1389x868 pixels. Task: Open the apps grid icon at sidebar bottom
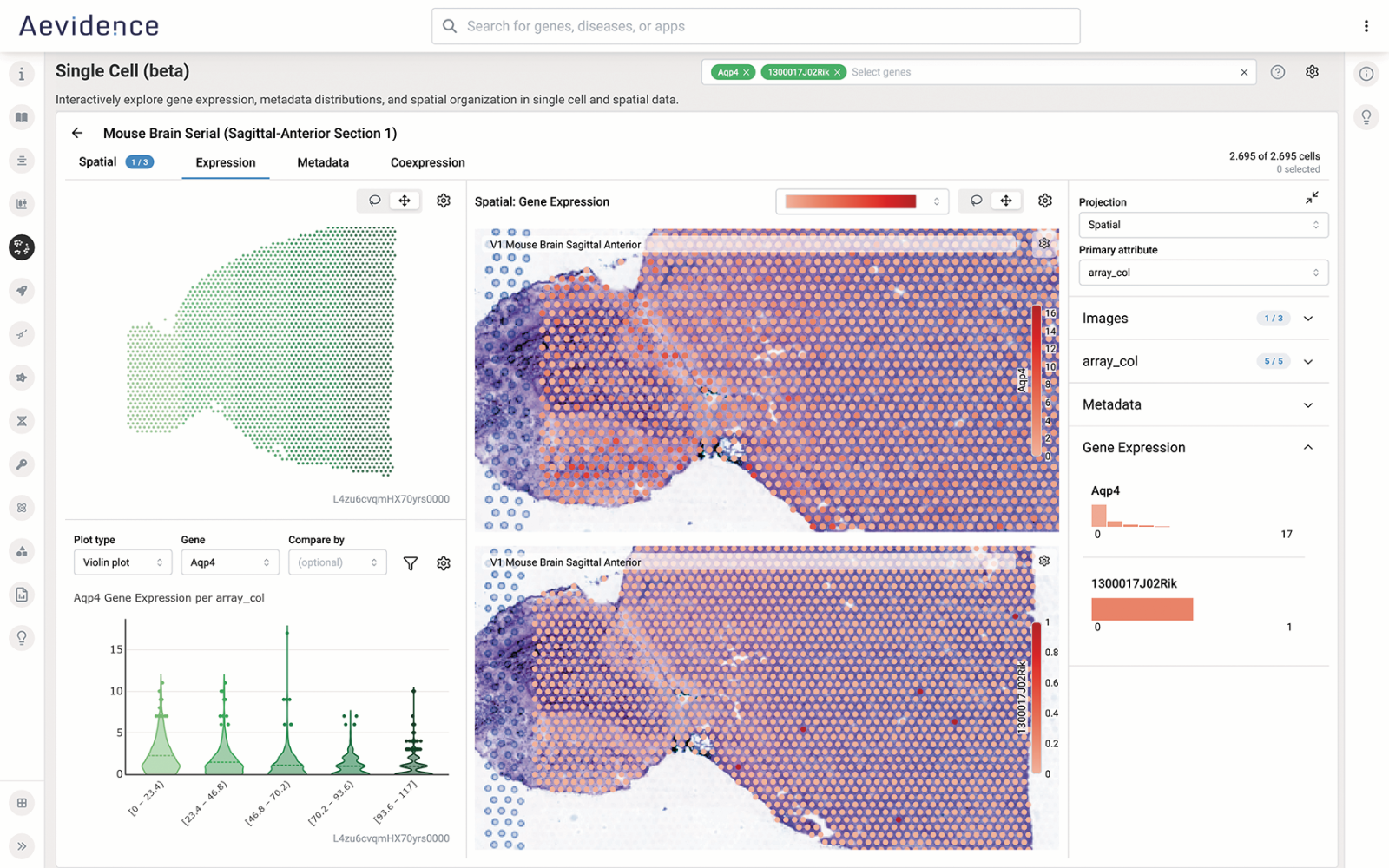pyautogui.click(x=22, y=803)
